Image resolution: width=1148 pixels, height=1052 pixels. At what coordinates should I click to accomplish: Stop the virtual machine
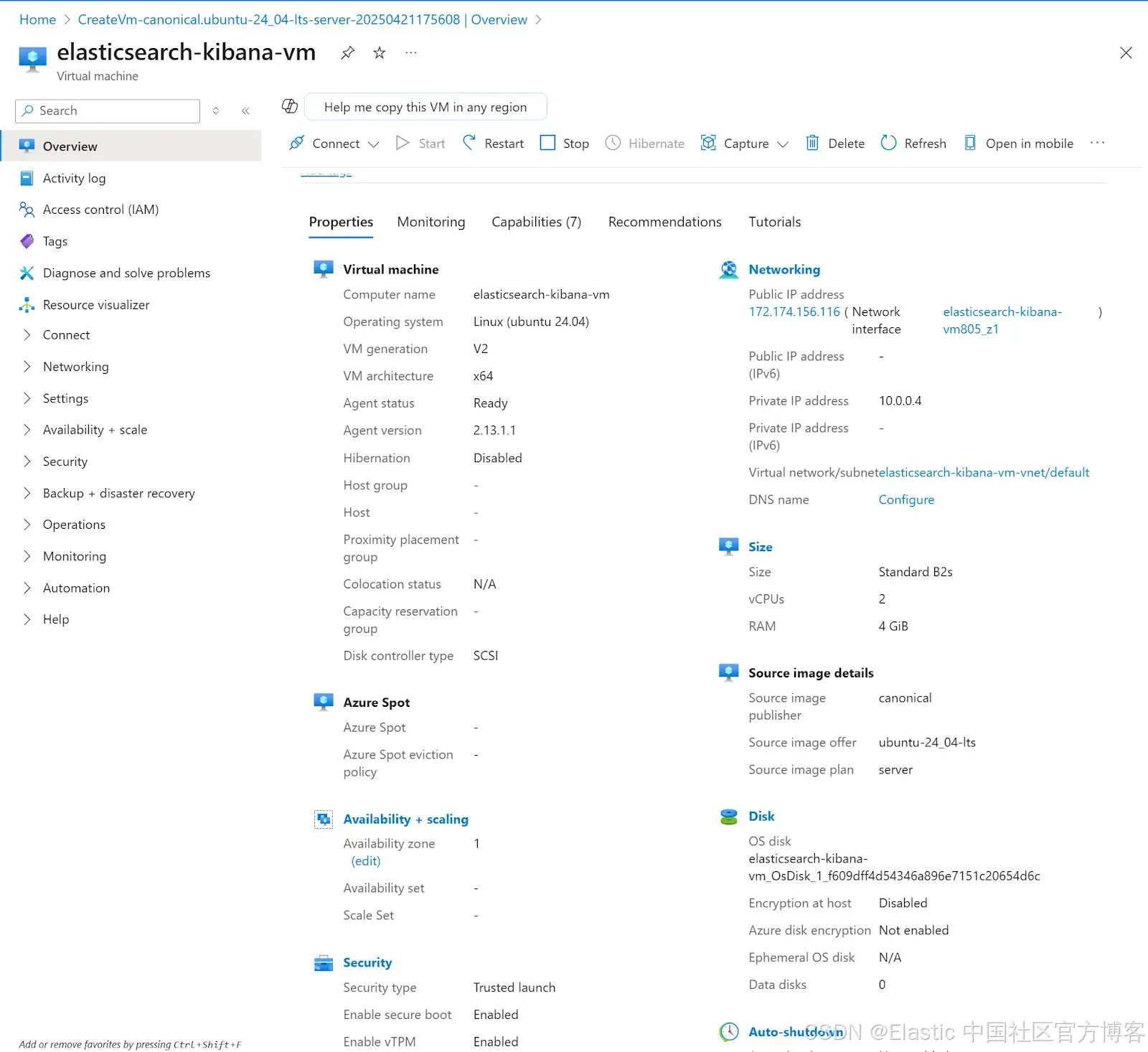(x=565, y=144)
